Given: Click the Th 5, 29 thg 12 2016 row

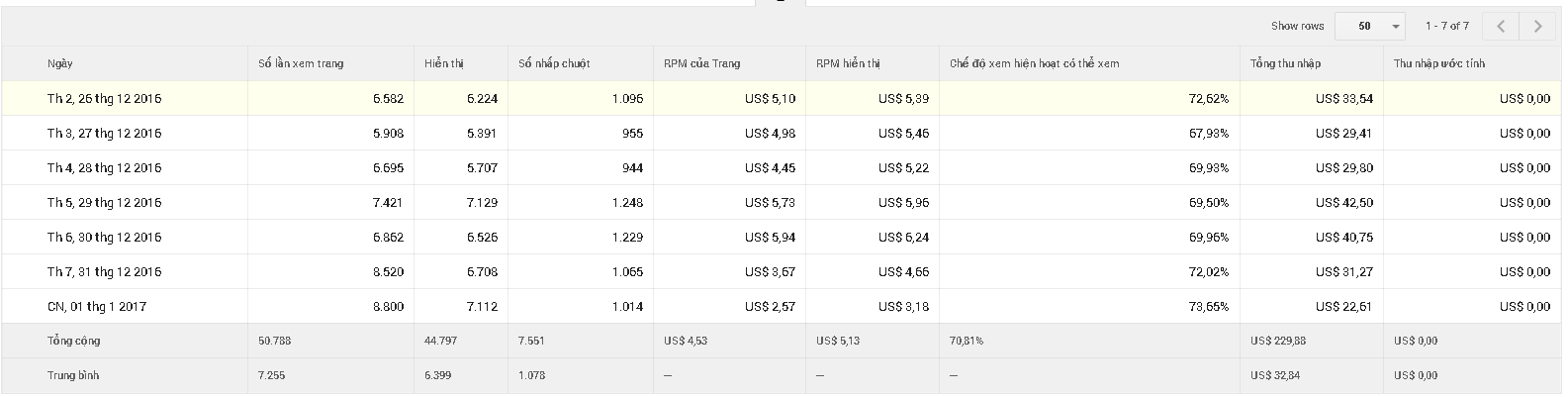Looking at the screenshot, I should point(104,203).
